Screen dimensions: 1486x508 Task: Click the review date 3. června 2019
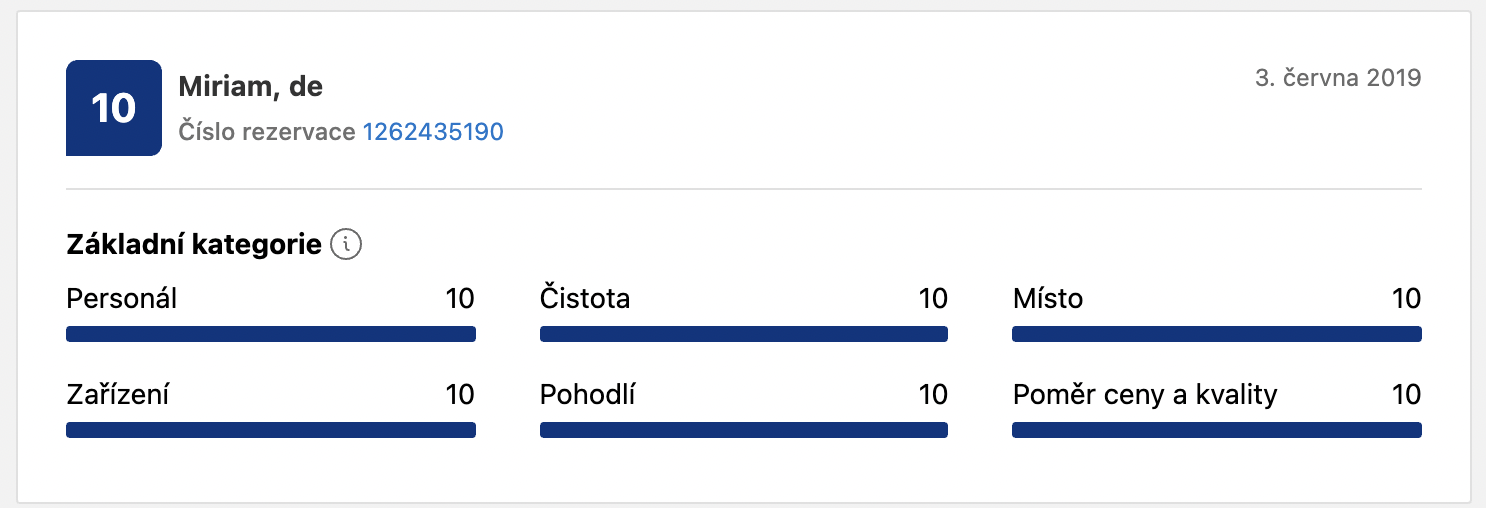1338,78
